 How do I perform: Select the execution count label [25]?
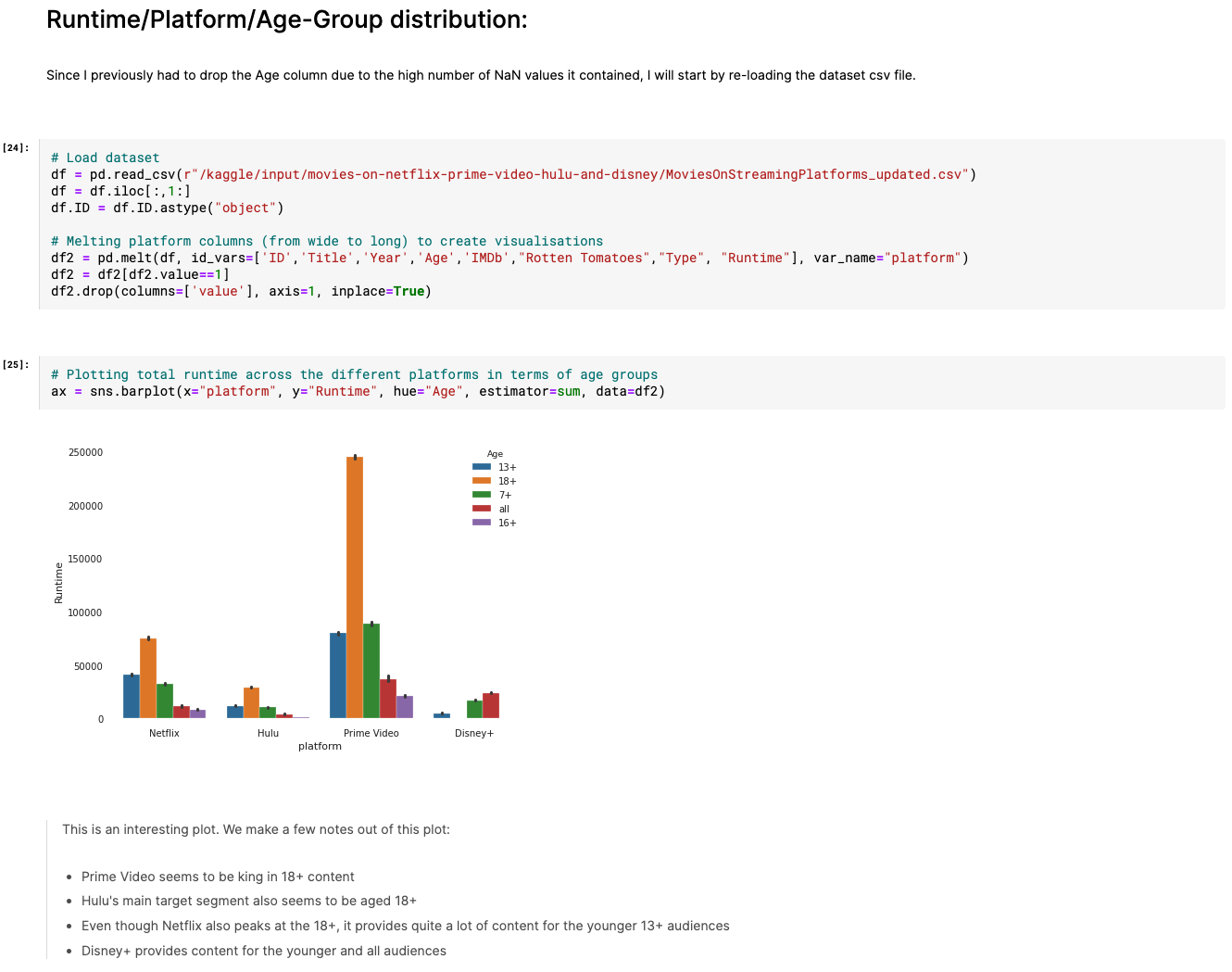tap(15, 364)
